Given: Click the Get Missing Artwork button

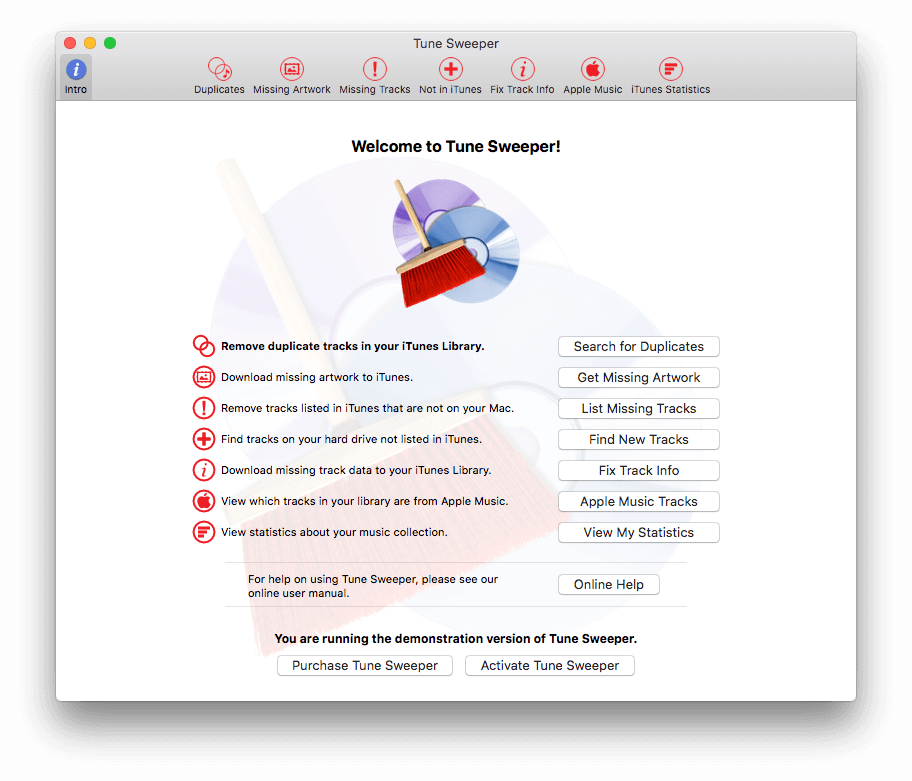Looking at the screenshot, I should (x=639, y=377).
